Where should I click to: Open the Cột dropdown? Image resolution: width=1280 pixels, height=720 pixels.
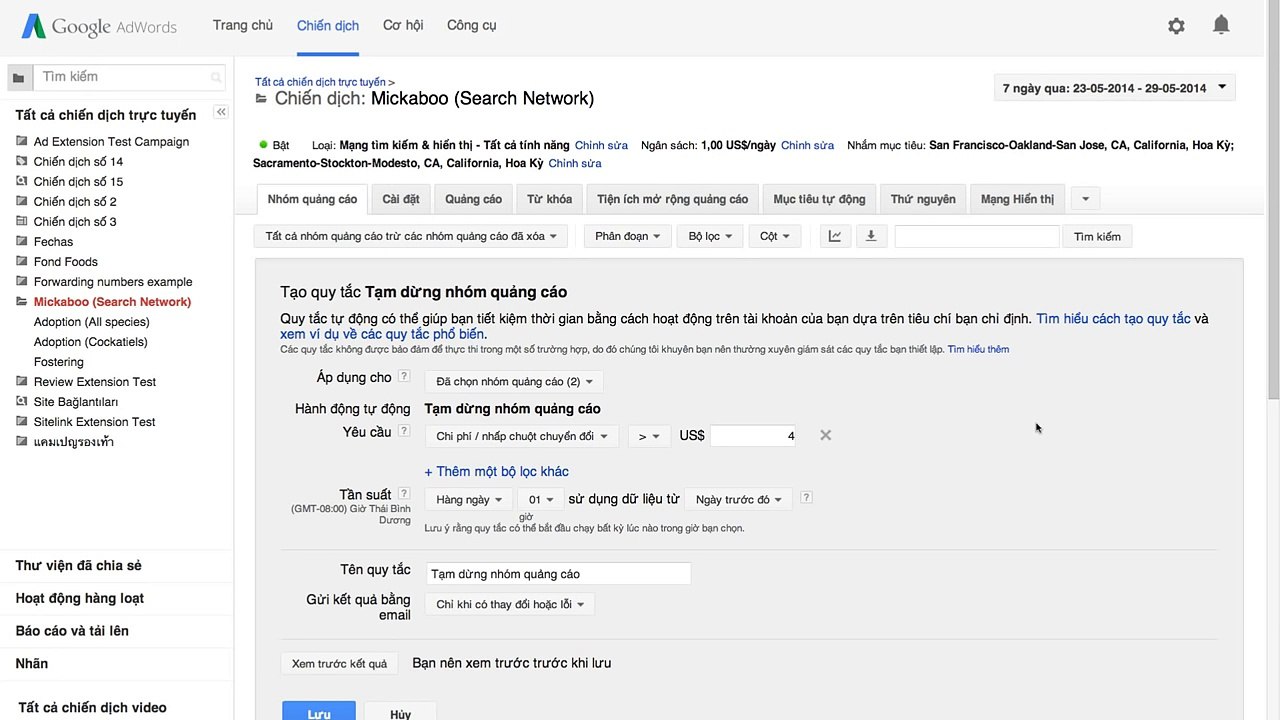[x=774, y=236]
